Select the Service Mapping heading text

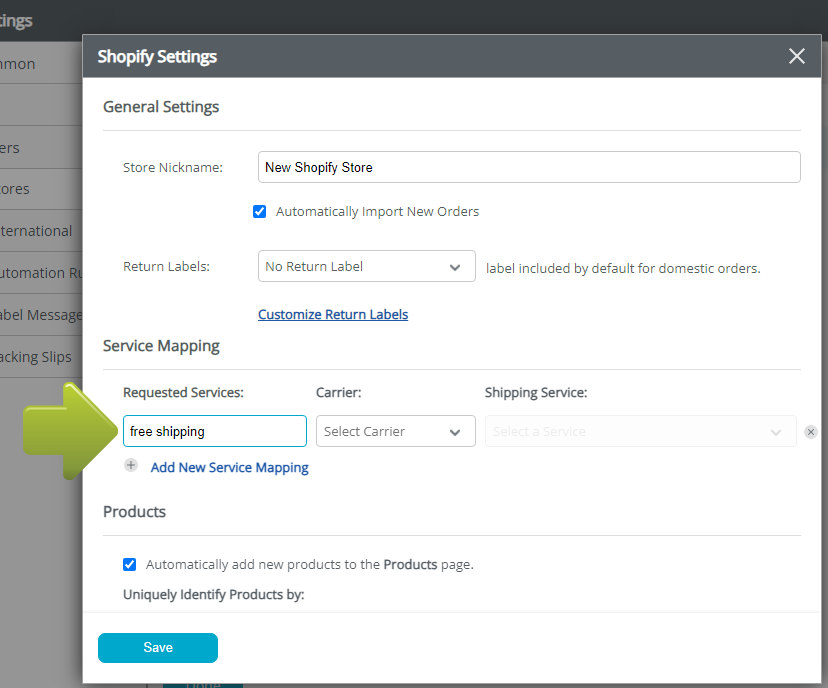(x=161, y=346)
